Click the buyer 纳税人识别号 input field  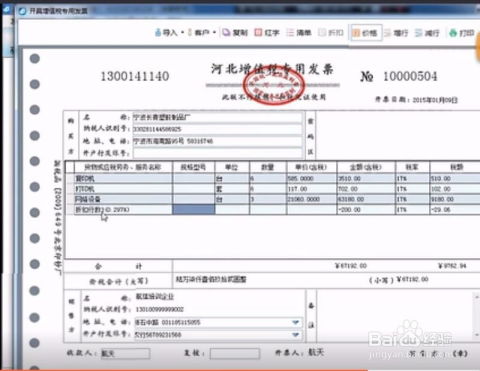pyautogui.click(x=218, y=129)
